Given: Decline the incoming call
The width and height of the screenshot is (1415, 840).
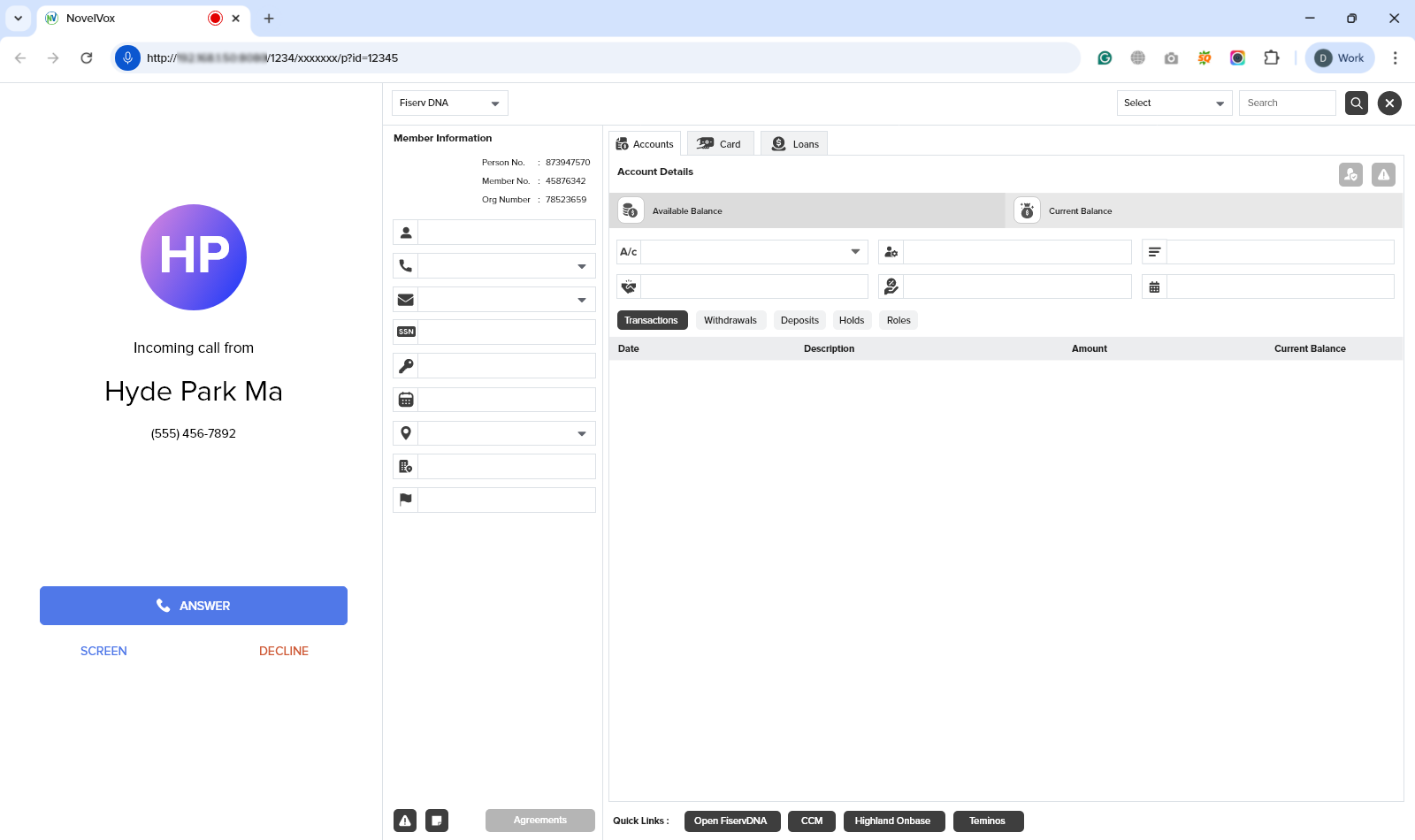Looking at the screenshot, I should [x=284, y=651].
